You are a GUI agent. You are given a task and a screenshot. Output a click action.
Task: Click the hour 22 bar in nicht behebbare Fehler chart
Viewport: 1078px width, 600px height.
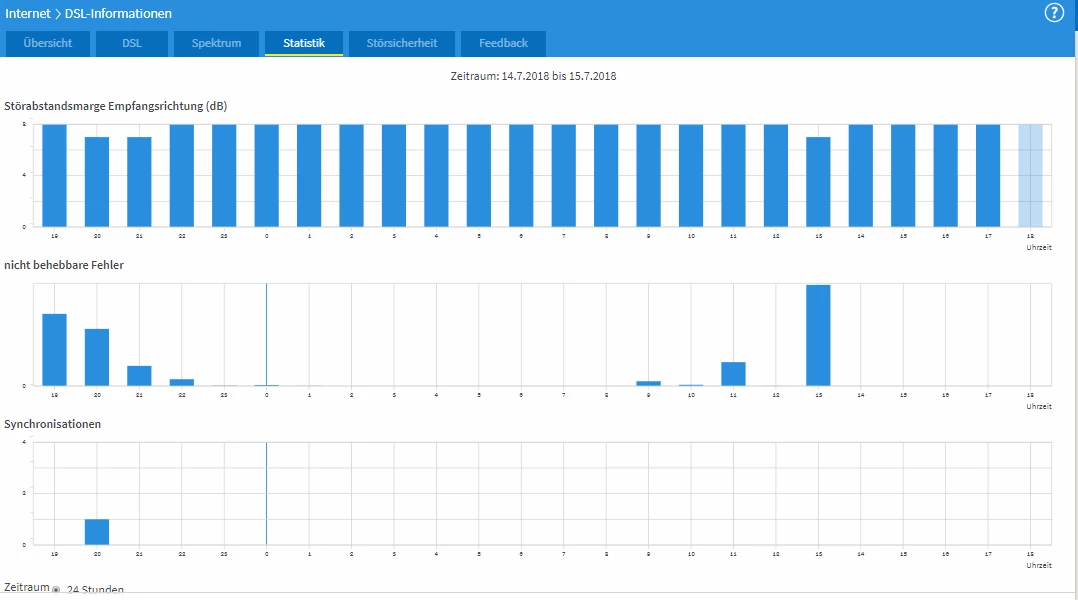click(x=182, y=382)
